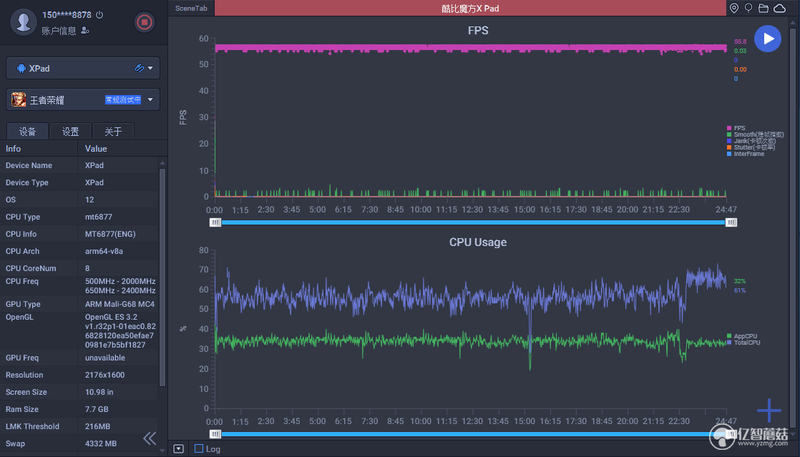Click the blue test-type badge next to 王者荣耀
The image size is (800, 457).
123,99
